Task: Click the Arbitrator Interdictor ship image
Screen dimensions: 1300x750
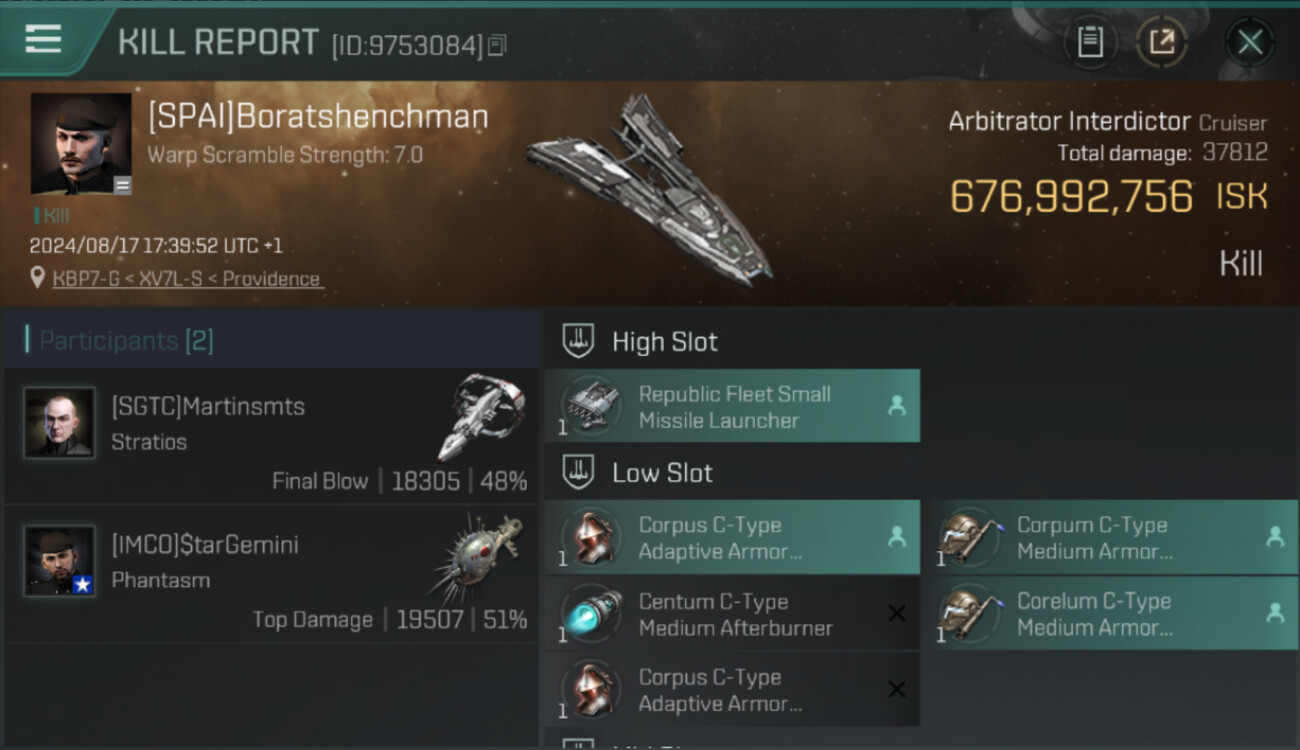Action: [x=650, y=190]
